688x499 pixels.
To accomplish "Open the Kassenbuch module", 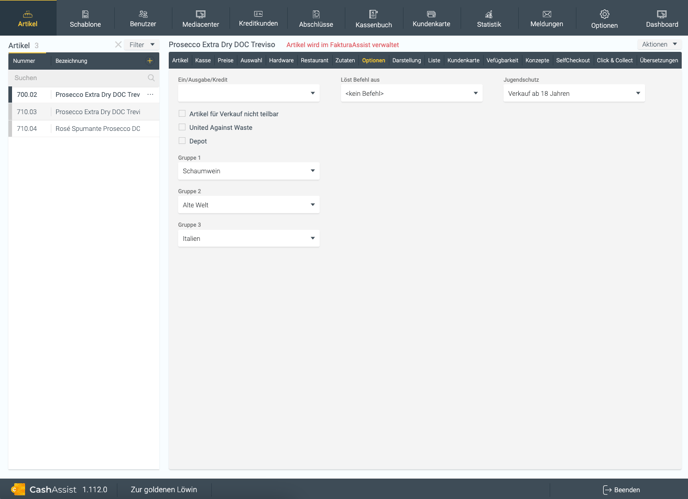I will (x=373, y=18).
